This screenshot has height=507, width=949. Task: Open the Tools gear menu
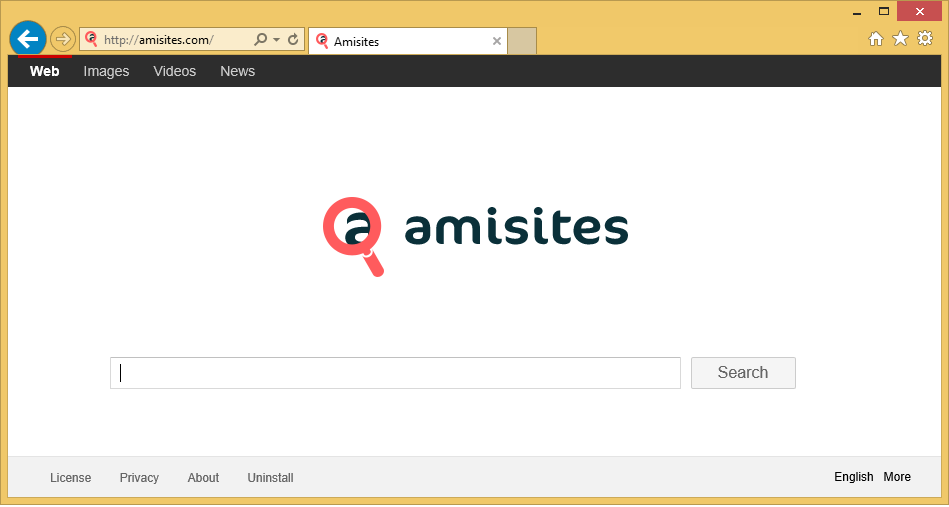point(925,39)
